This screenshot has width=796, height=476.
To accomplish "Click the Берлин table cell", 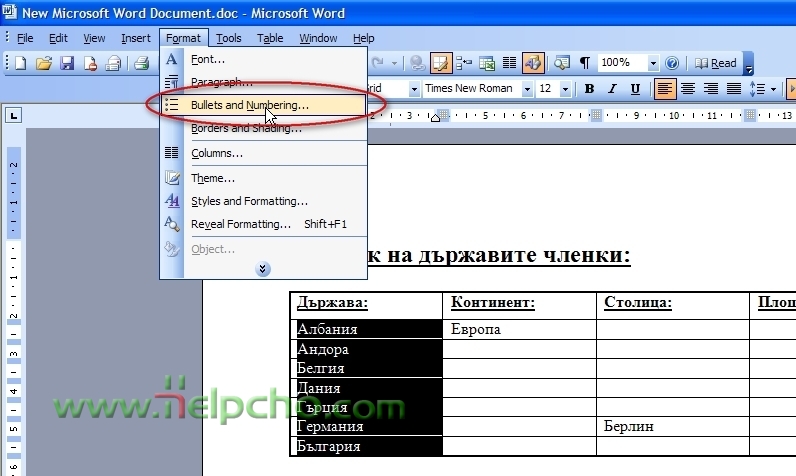I will point(673,426).
